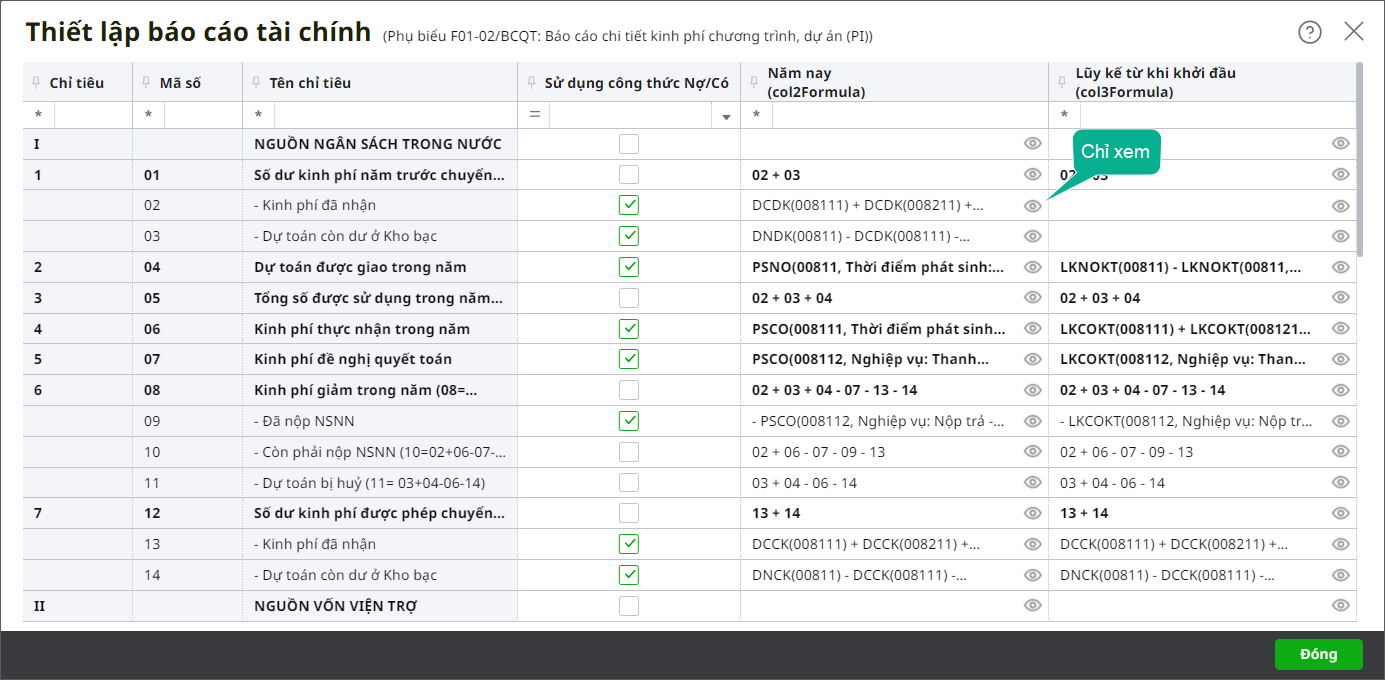Select row 'Dự toán được giao trong năm'
The width and height of the screenshot is (1385, 680).
click(x=360, y=267)
